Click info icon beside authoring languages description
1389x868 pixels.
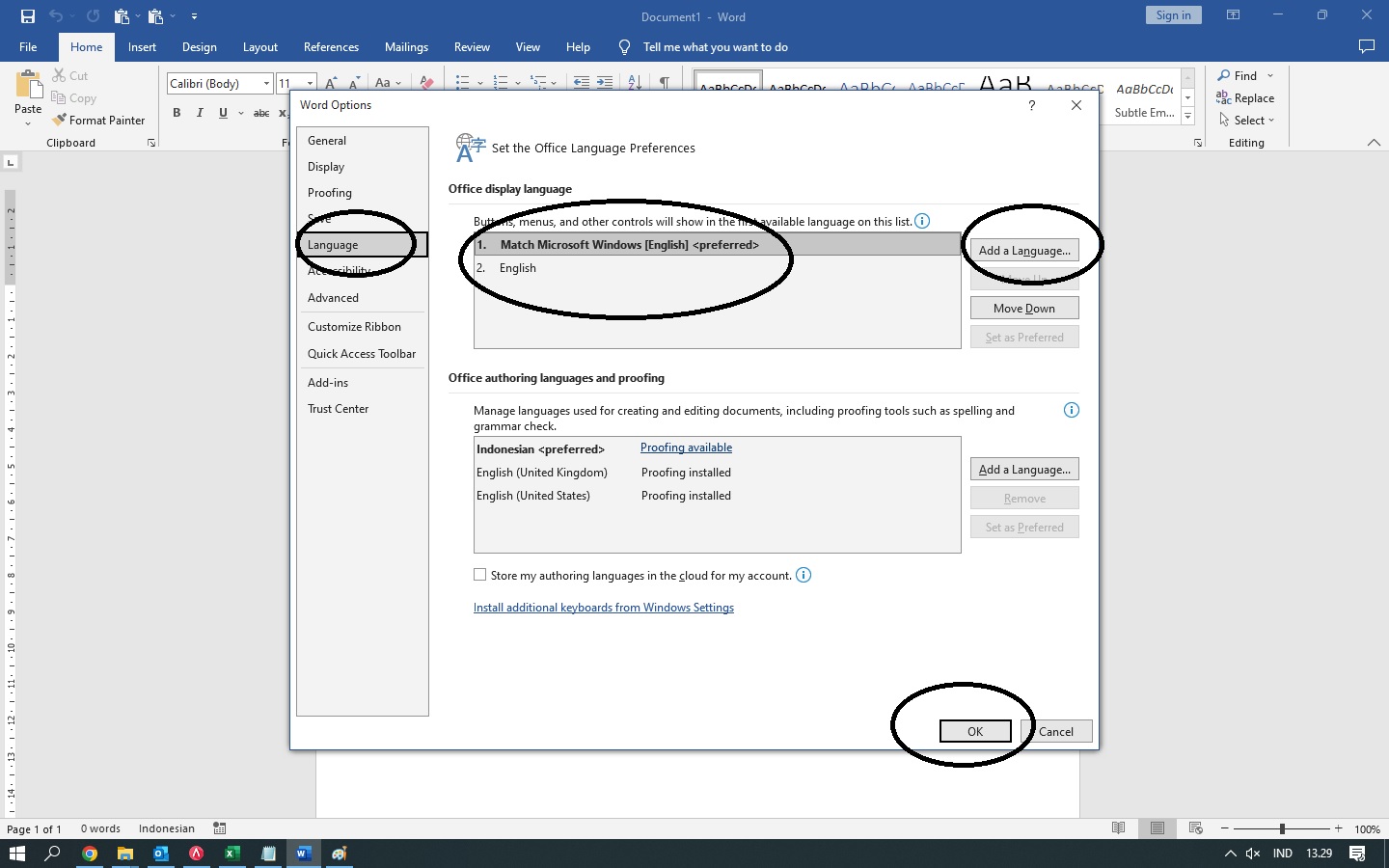point(1071,410)
